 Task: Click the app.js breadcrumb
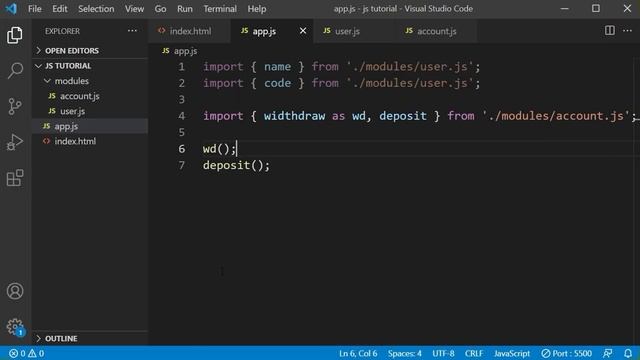click(x=180, y=51)
